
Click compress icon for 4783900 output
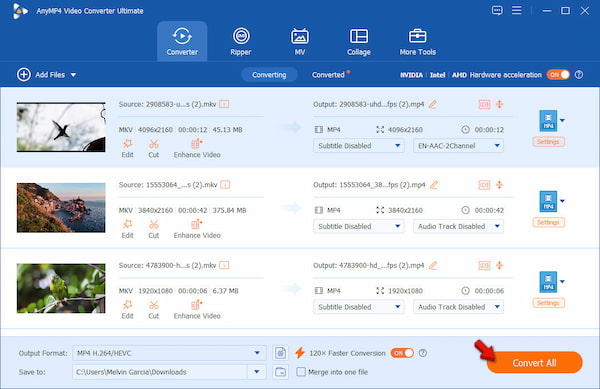coord(499,265)
